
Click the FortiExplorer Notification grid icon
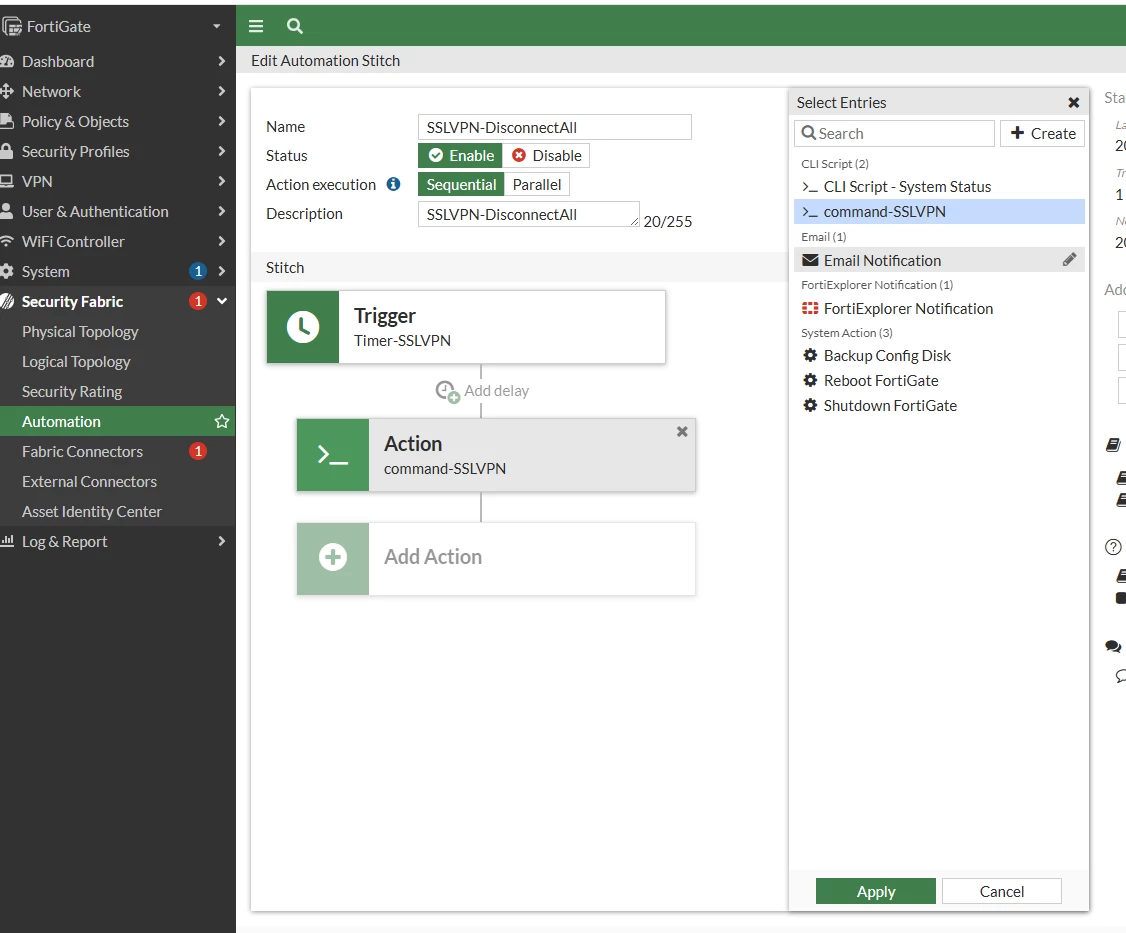(x=810, y=309)
